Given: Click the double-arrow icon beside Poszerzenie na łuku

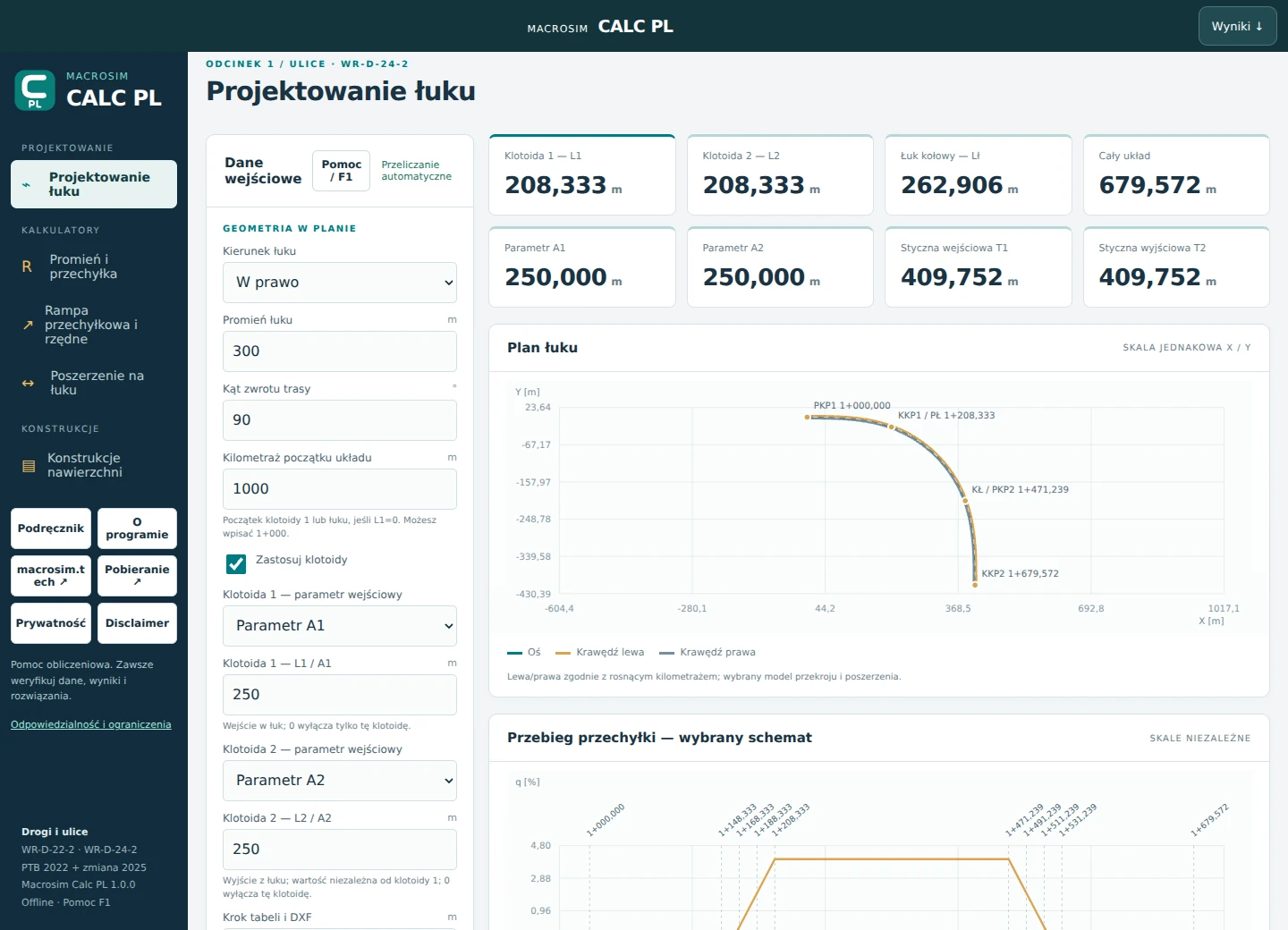Looking at the screenshot, I should pos(28,383).
